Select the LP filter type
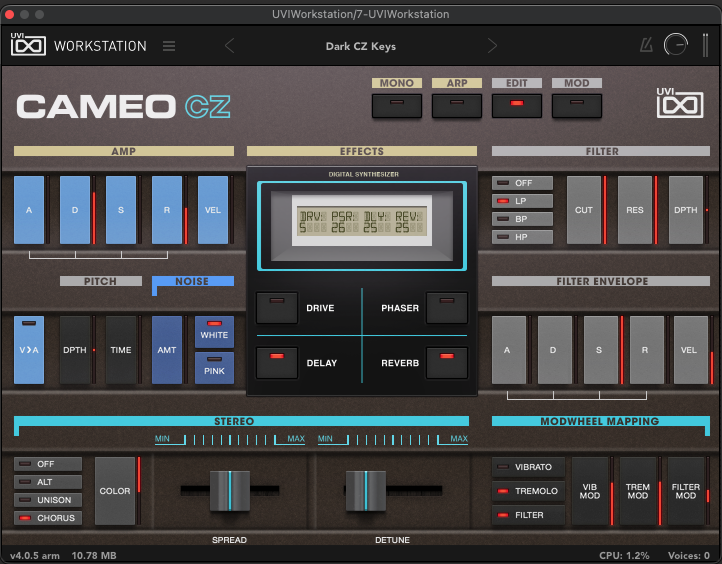 click(522, 201)
